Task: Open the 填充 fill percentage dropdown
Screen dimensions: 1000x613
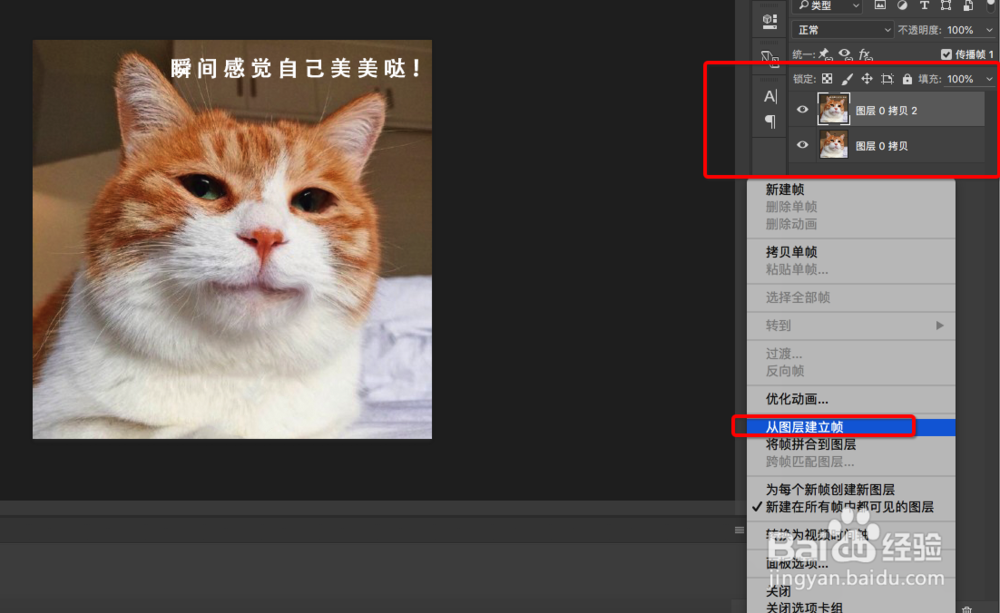Action: click(989, 79)
